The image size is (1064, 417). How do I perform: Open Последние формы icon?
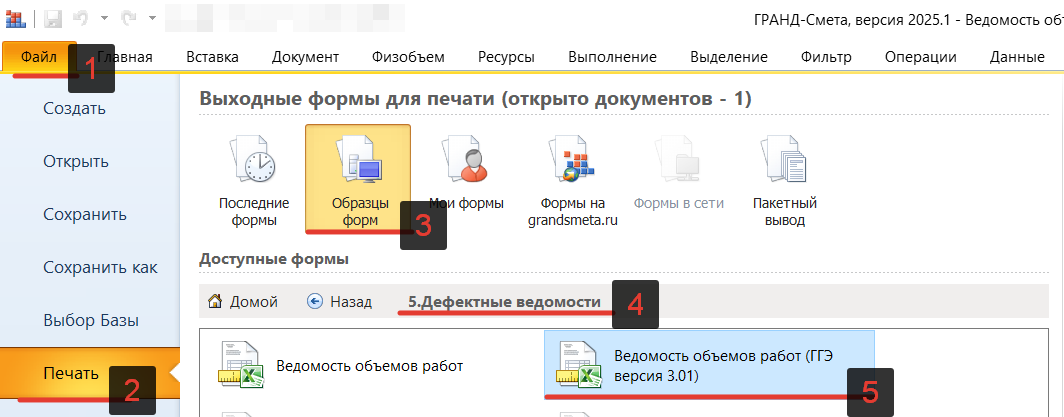(254, 180)
